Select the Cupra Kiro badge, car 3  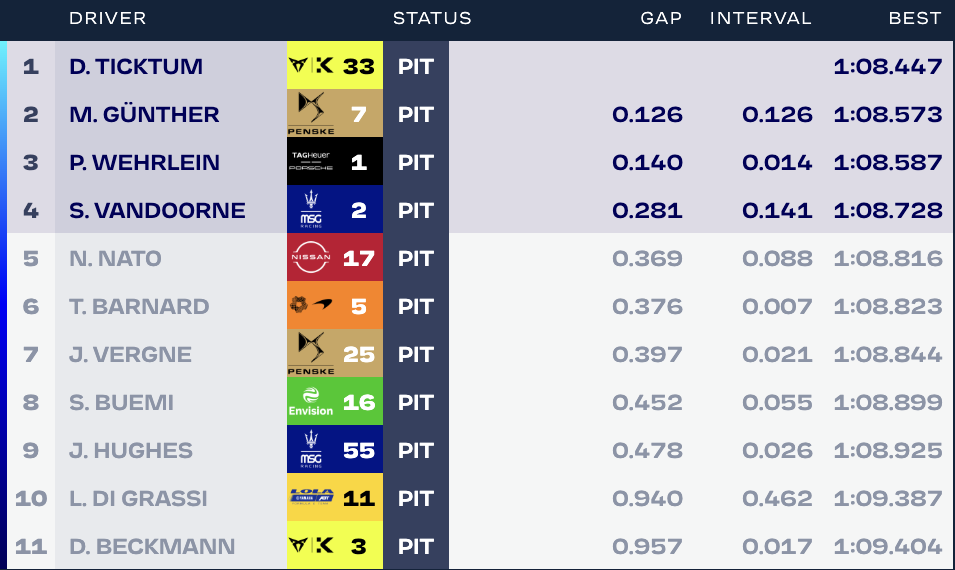(311, 545)
